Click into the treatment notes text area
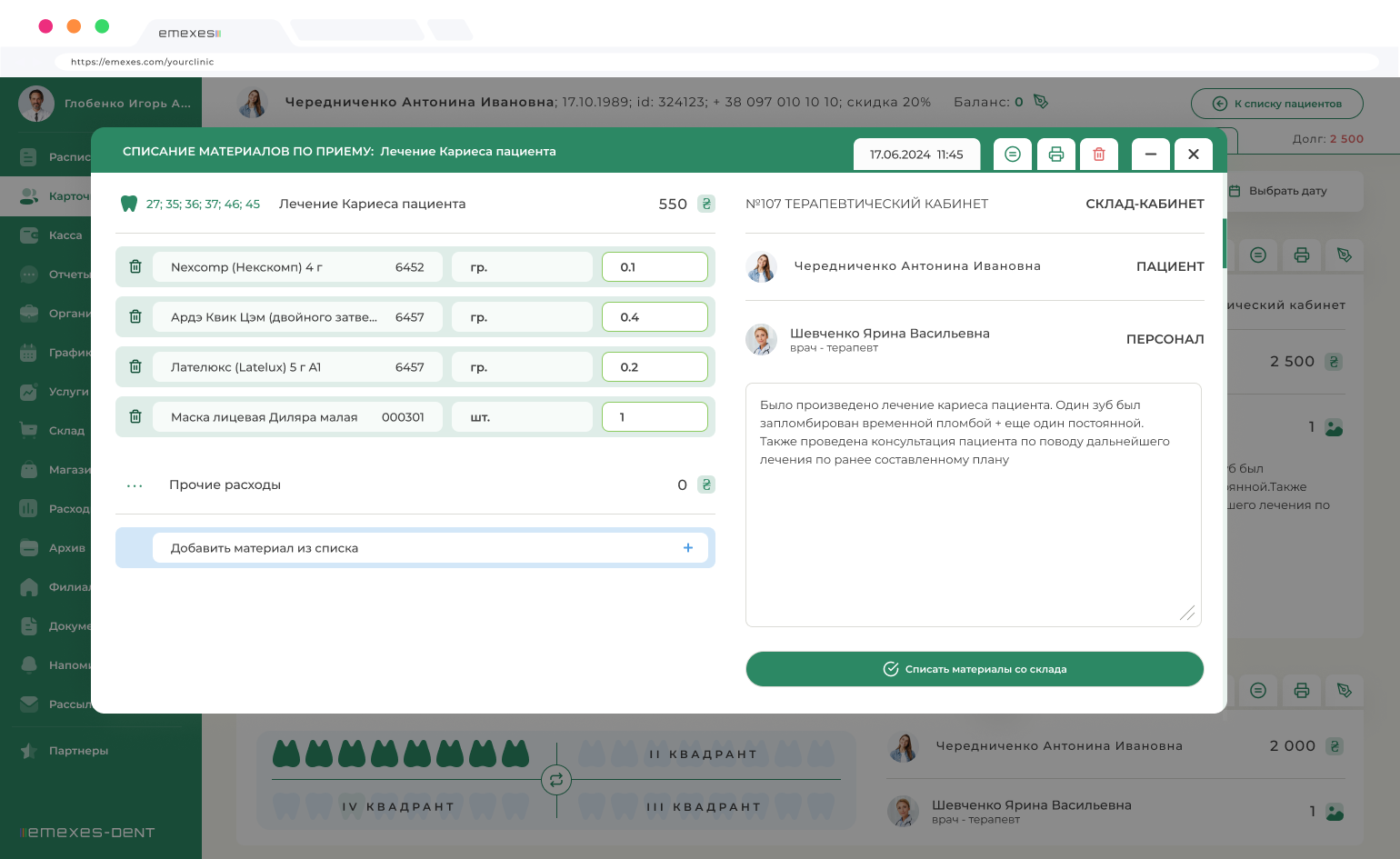 tap(974, 505)
